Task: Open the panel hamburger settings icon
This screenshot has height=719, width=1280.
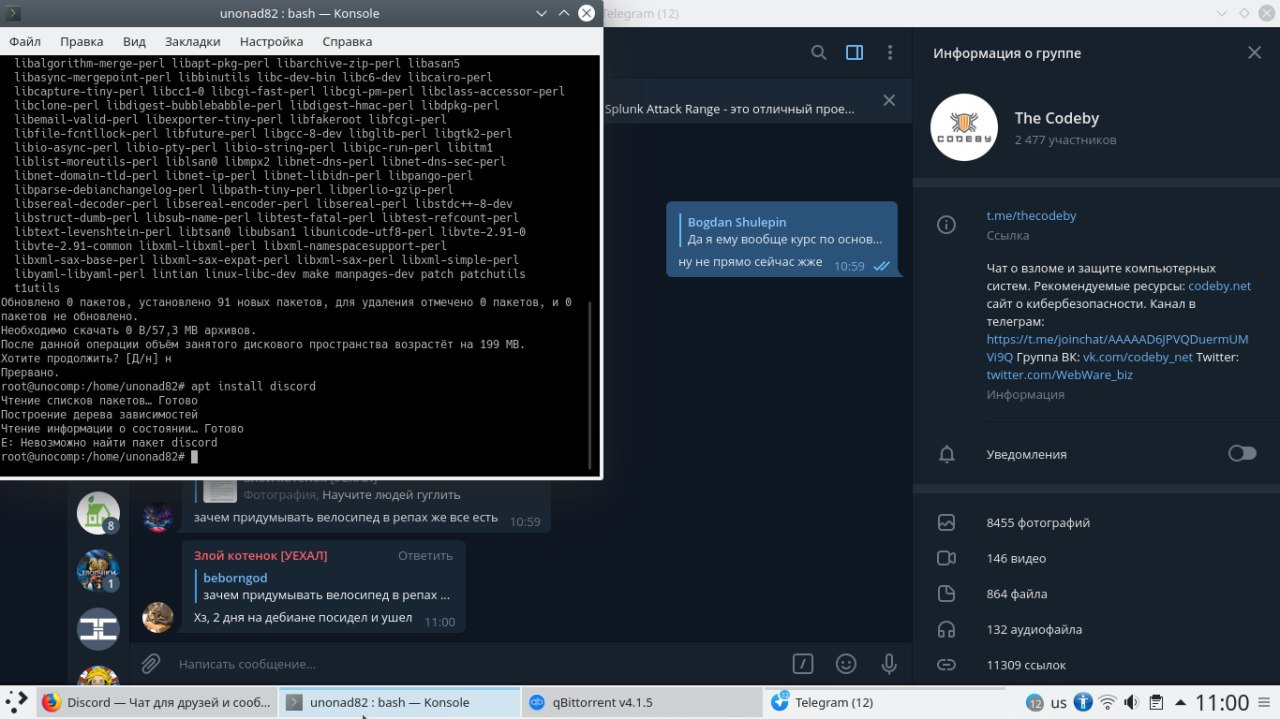Action: pyautogui.click(x=1265, y=703)
